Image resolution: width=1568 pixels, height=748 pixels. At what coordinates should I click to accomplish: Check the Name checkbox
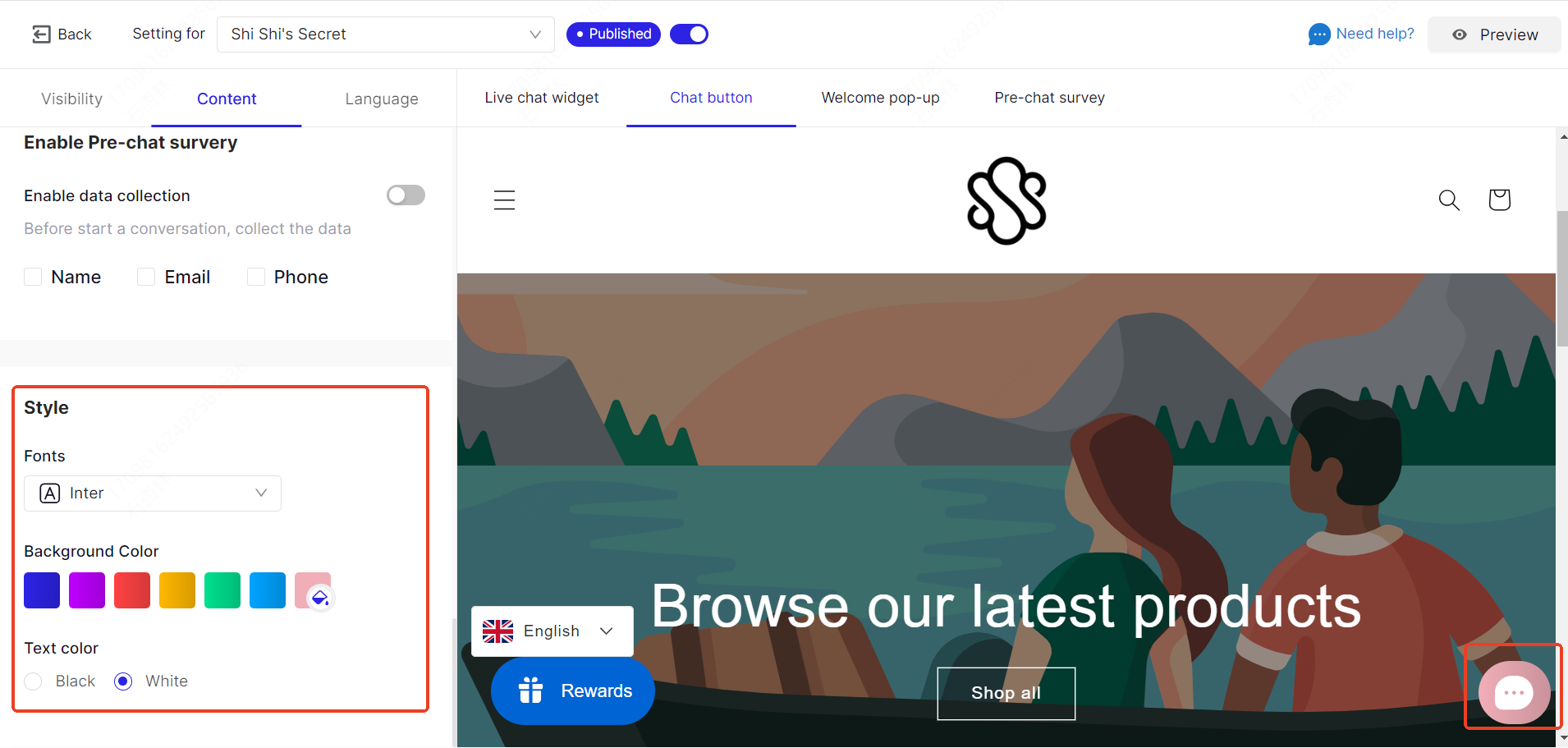point(33,277)
